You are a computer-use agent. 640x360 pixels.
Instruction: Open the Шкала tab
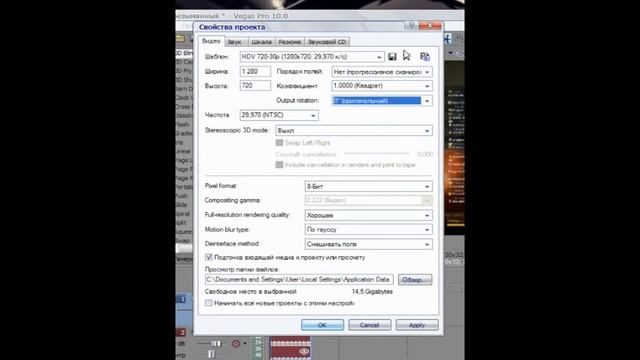coord(261,42)
